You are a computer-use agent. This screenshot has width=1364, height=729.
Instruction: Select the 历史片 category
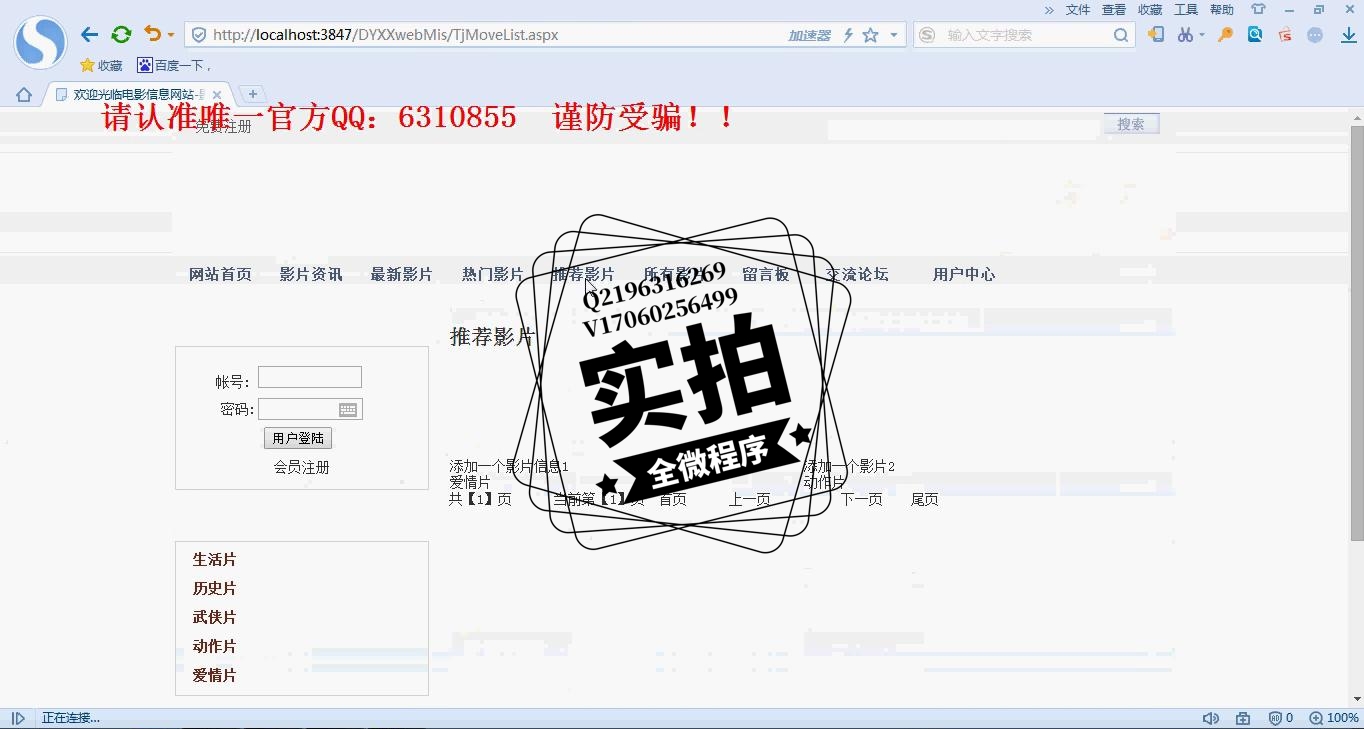point(214,589)
